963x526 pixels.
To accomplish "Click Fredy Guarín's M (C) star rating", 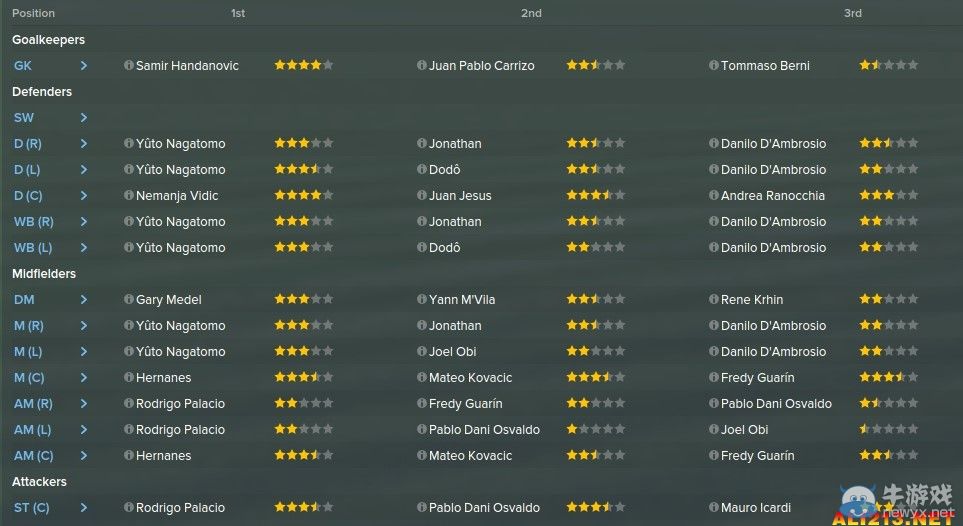I will pyautogui.click(x=889, y=377).
